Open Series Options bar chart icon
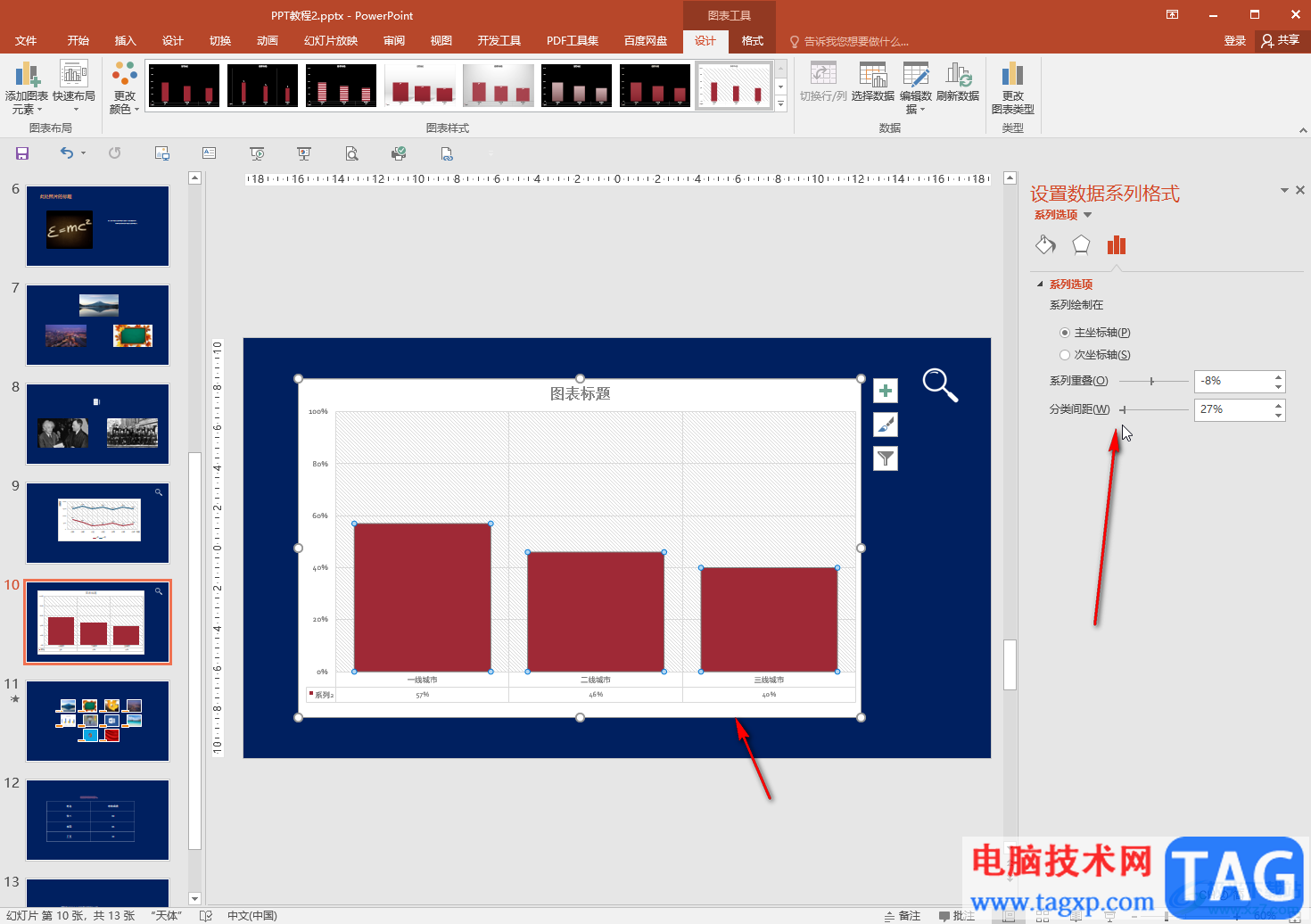The width and height of the screenshot is (1311, 924). coord(1117,244)
